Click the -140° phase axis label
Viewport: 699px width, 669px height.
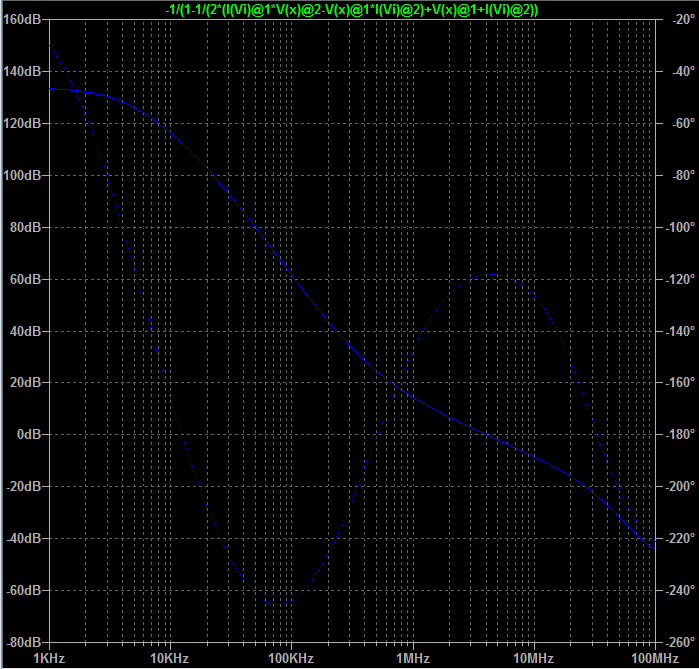pyautogui.click(x=680, y=331)
